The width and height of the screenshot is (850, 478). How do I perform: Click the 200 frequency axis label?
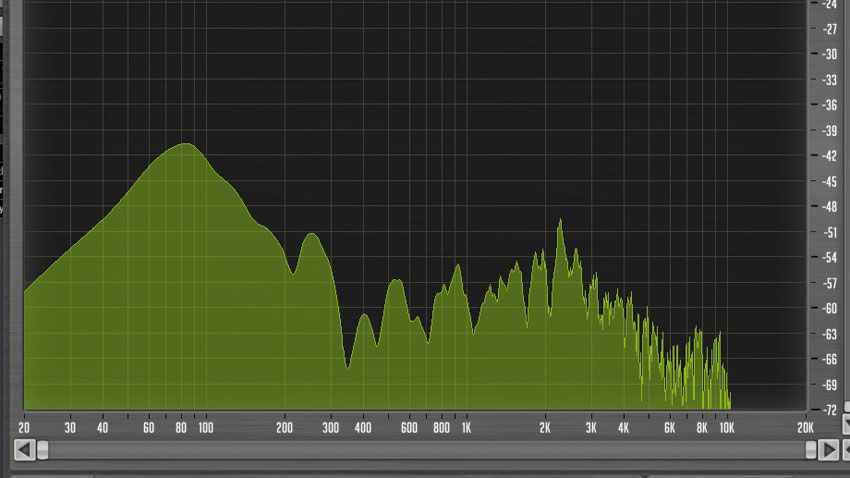pyautogui.click(x=284, y=428)
